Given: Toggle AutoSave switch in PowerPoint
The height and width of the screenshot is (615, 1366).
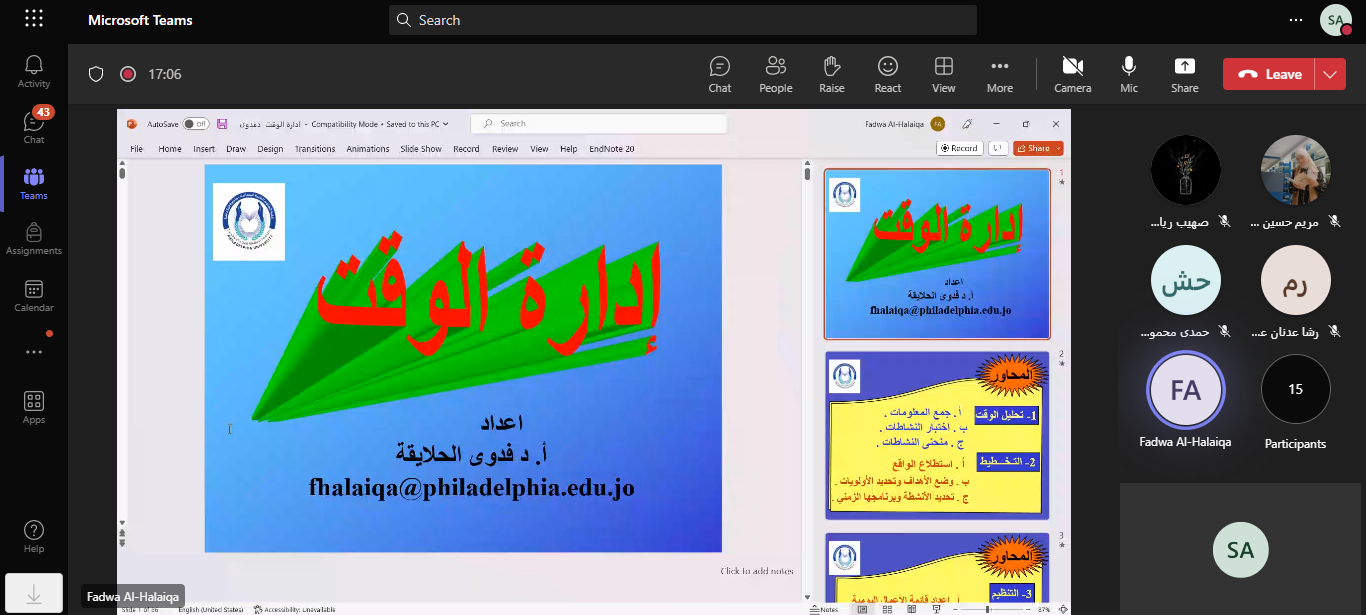Looking at the screenshot, I should 196,124.
